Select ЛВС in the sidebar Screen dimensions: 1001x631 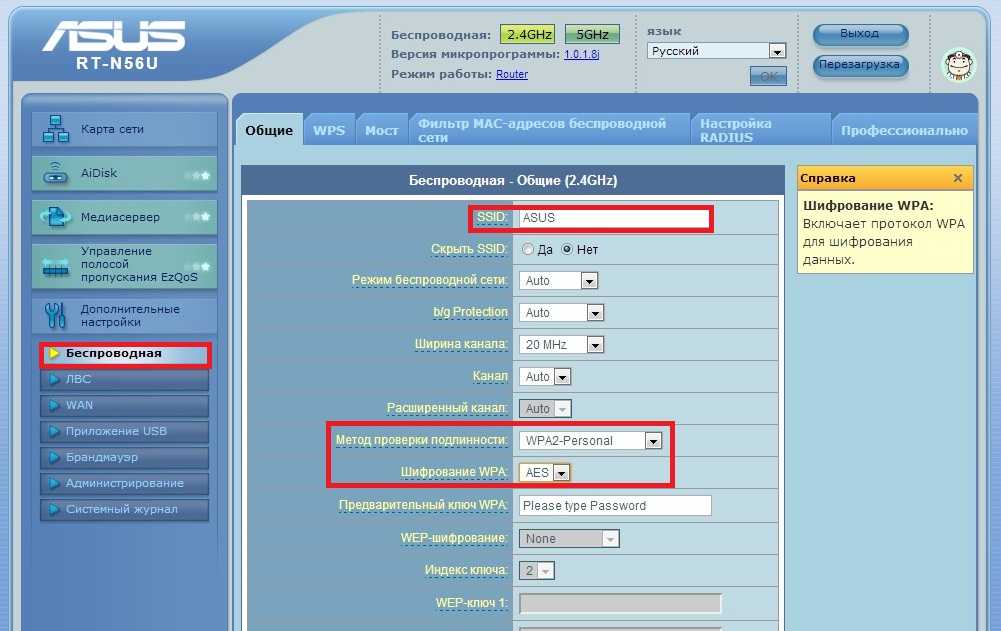pyautogui.click(x=124, y=379)
